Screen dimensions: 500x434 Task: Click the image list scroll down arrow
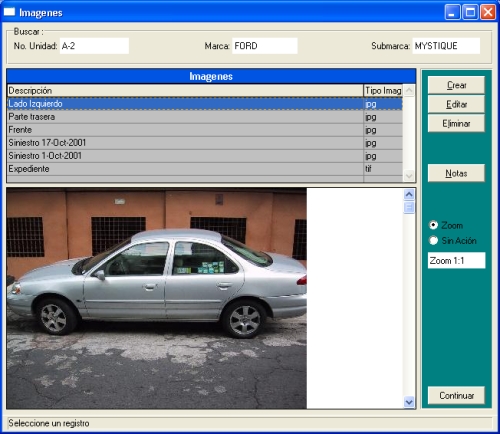409,176
